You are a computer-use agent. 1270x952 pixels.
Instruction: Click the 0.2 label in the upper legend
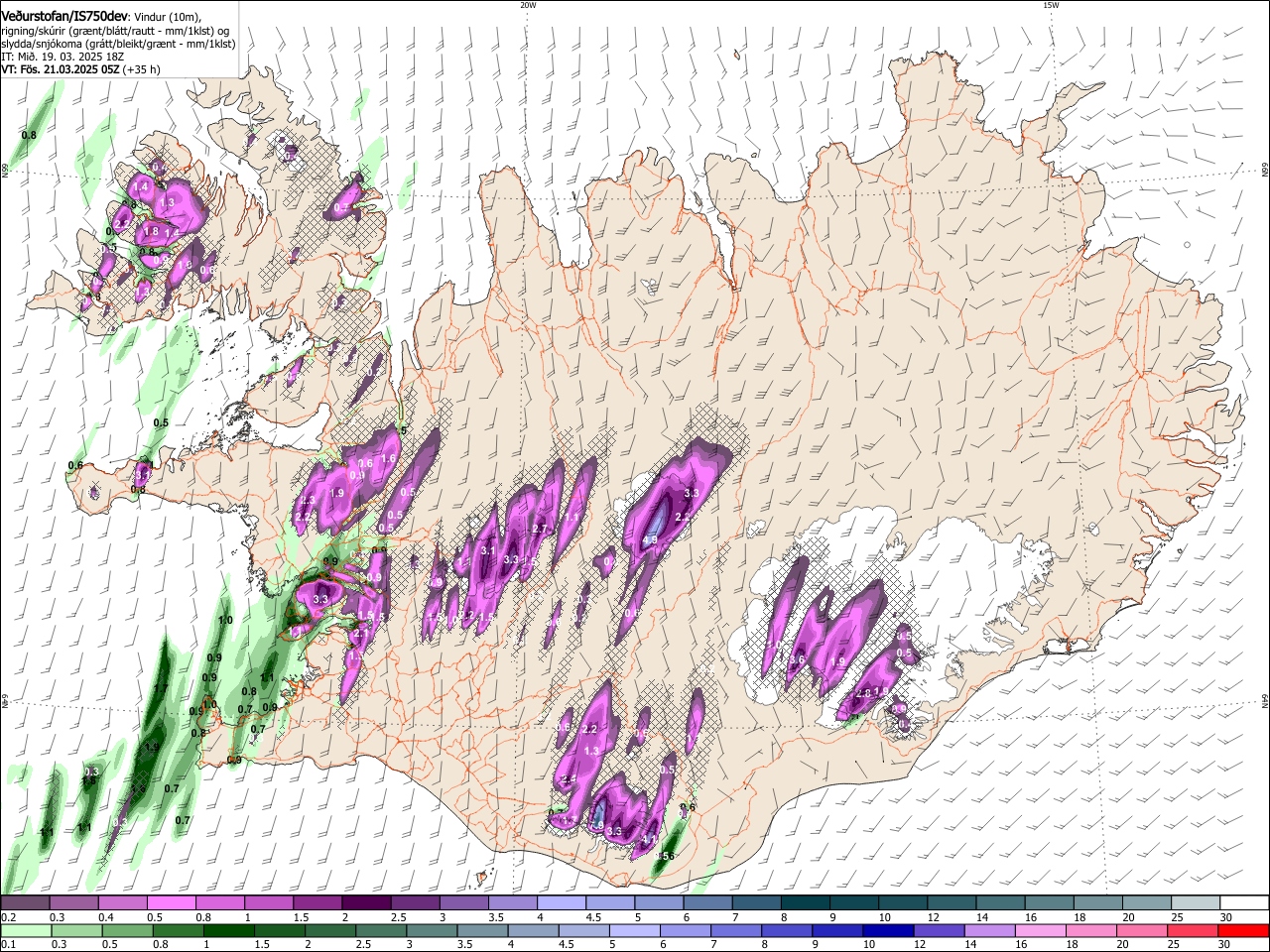8,917
